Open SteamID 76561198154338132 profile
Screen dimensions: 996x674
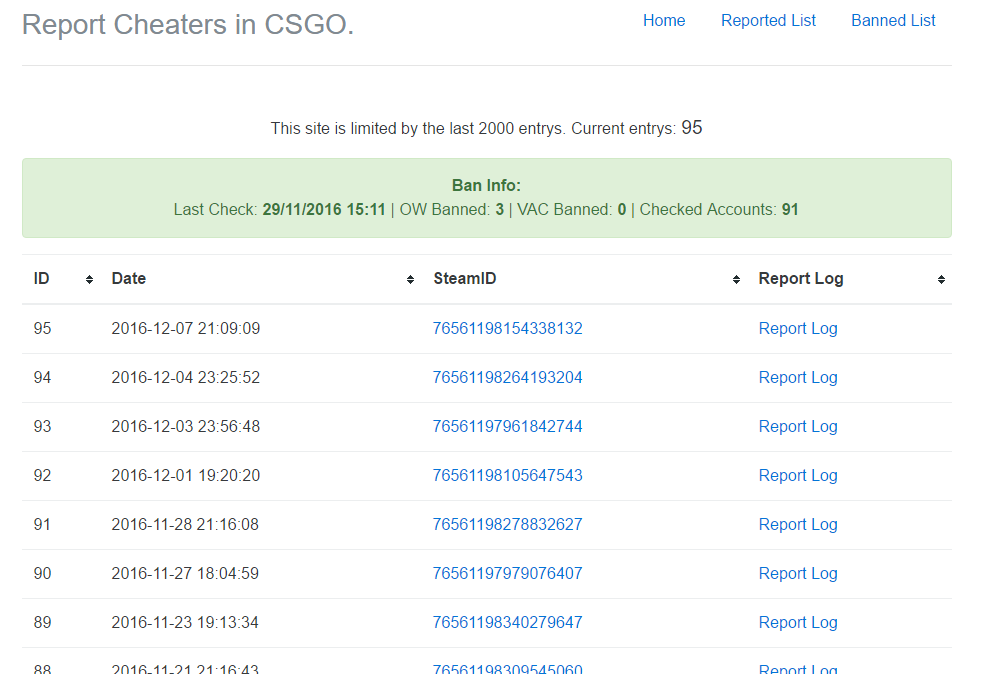click(x=507, y=328)
